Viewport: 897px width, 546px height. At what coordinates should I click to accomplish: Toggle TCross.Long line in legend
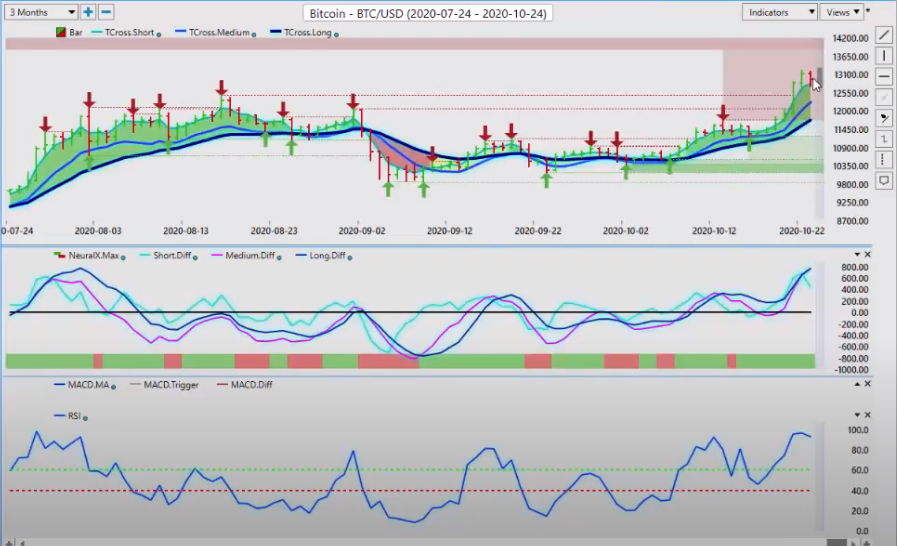click(x=301, y=33)
